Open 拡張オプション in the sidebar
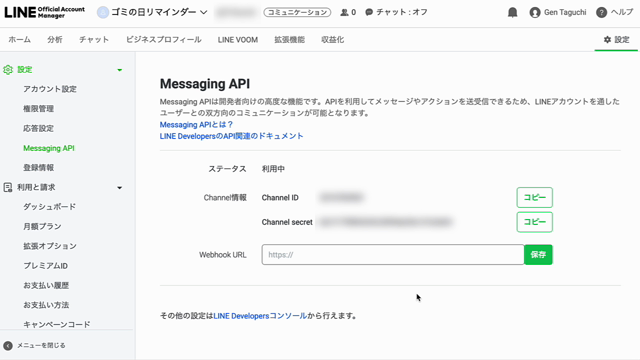This screenshot has height=360, width=640. pos(50,246)
